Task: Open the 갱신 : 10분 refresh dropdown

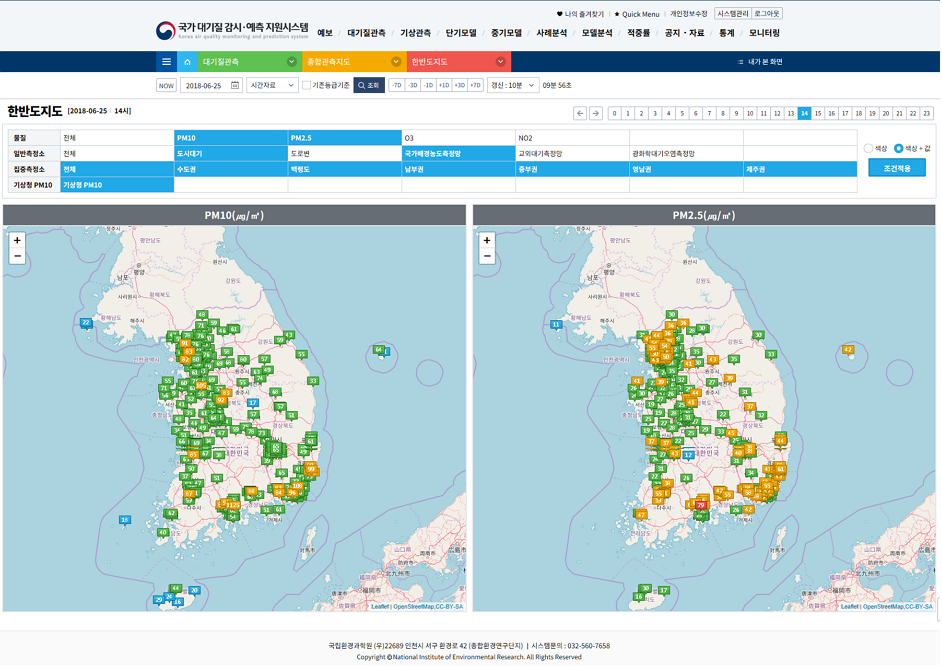Action: coord(512,85)
